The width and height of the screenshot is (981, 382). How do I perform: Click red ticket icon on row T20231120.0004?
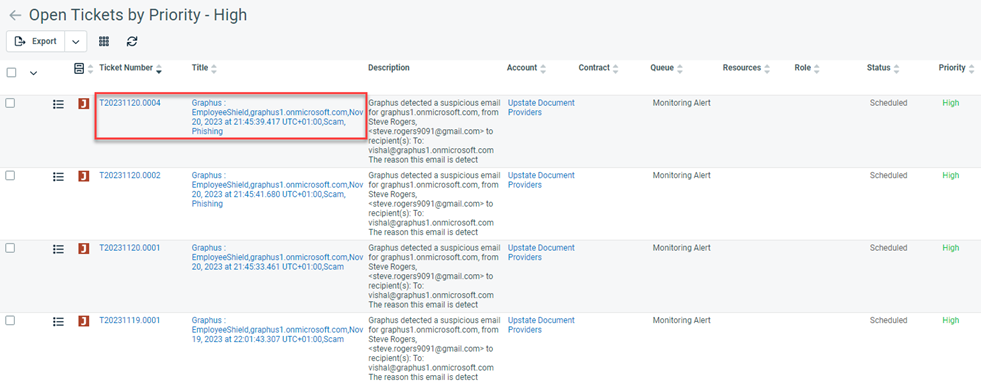pyautogui.click(x=83, y=104)
